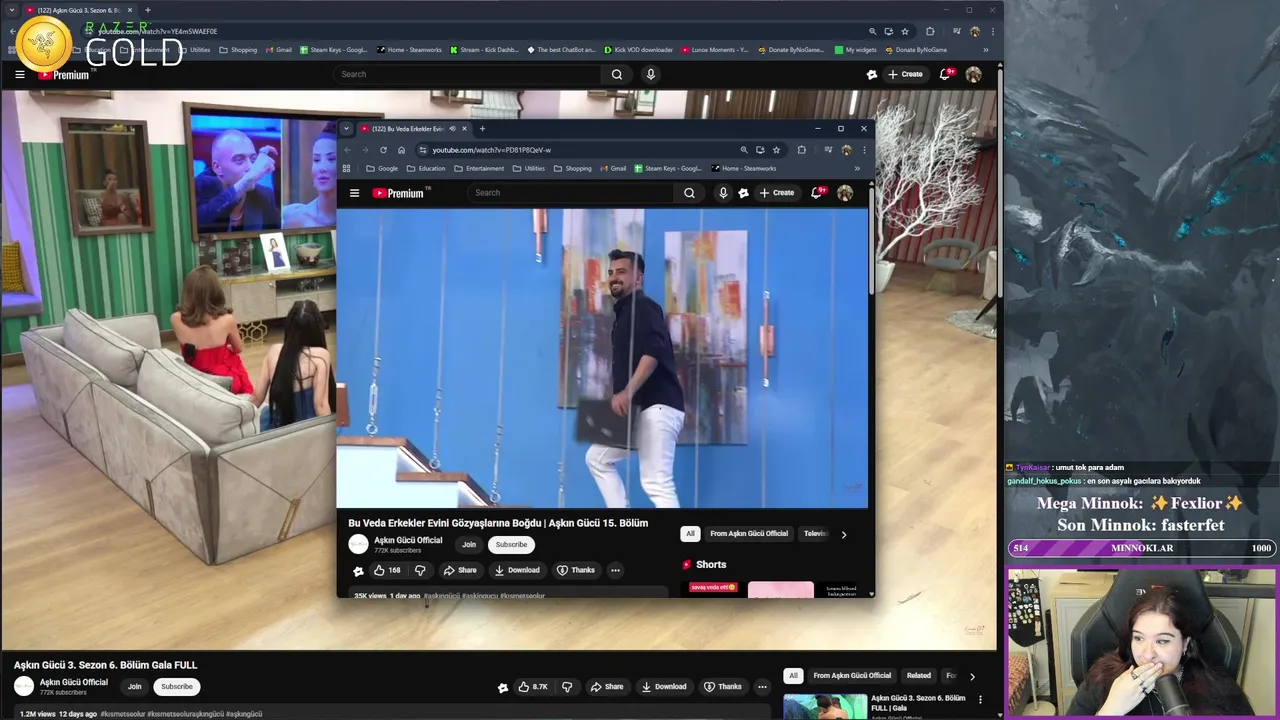Start voice search in the front YouTube window
The height and width of the screenshot is (720, 1280).
click(723, 193)
